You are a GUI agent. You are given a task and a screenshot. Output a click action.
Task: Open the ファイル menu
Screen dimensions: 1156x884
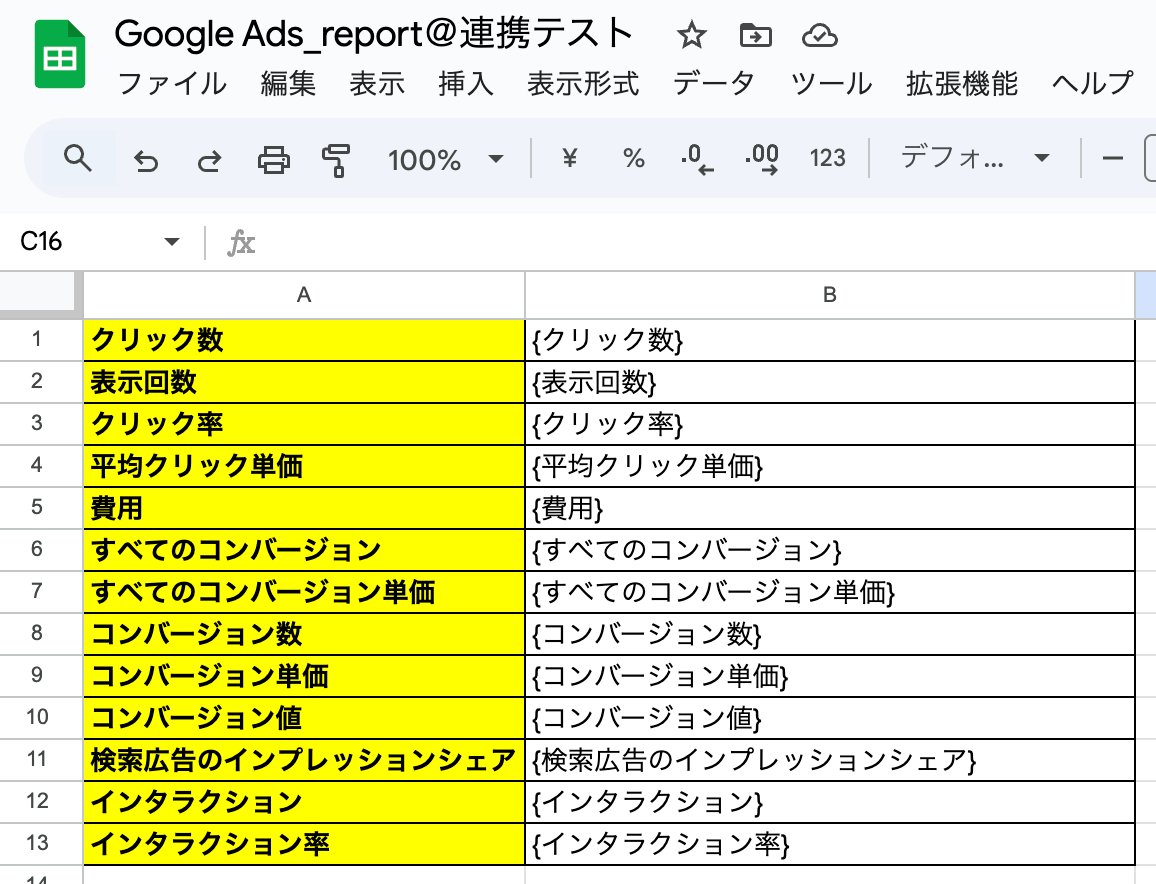(172, 83)
